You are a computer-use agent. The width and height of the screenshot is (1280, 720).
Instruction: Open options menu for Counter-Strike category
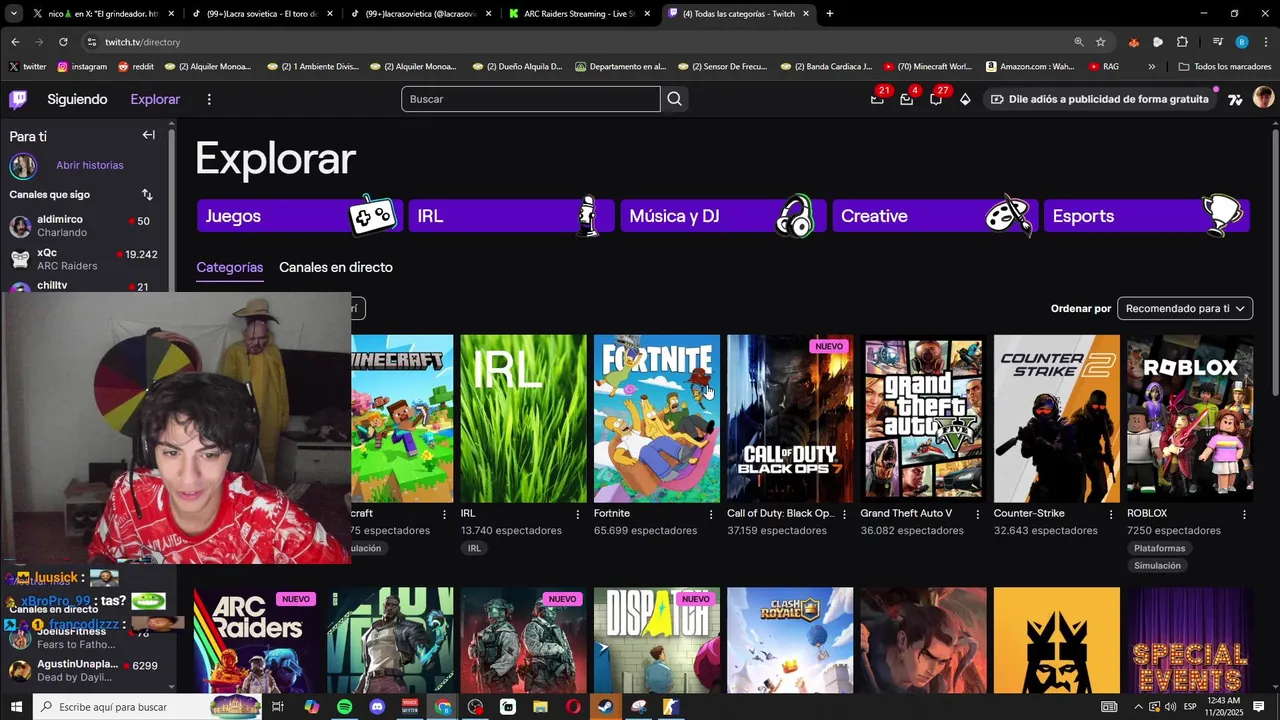click(1111, 514)
